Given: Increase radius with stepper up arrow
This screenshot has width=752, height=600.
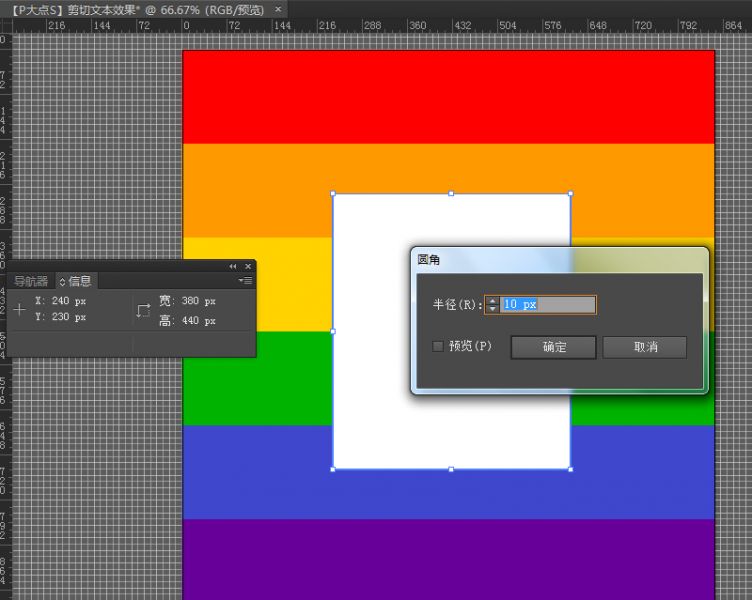Looking at the screenshot, I should pos(492,300).
